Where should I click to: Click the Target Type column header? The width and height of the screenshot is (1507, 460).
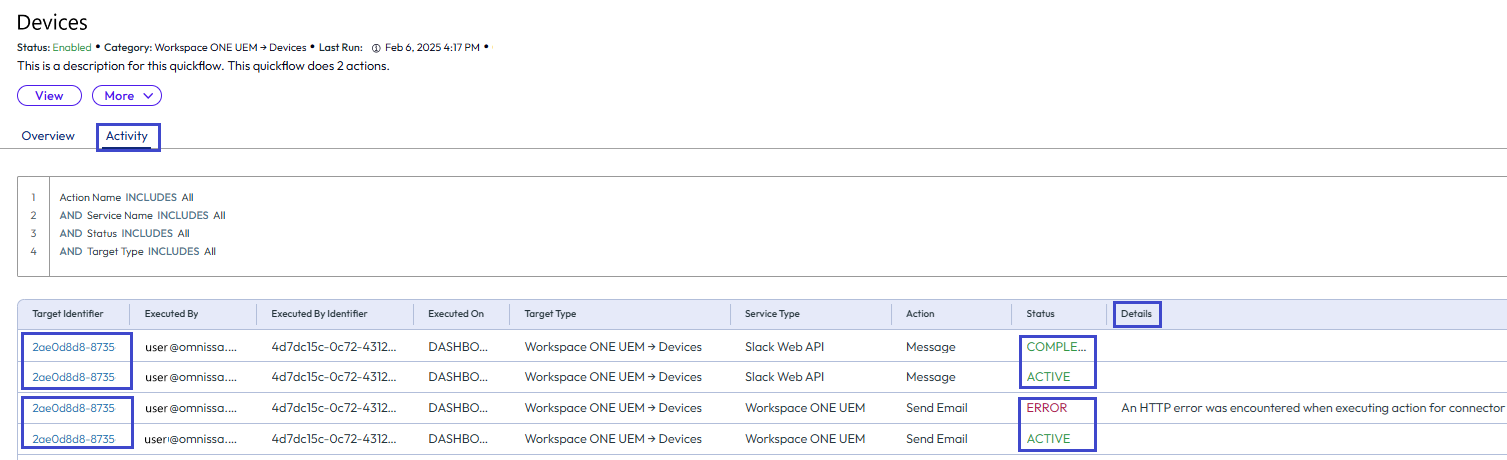[550, 314]
